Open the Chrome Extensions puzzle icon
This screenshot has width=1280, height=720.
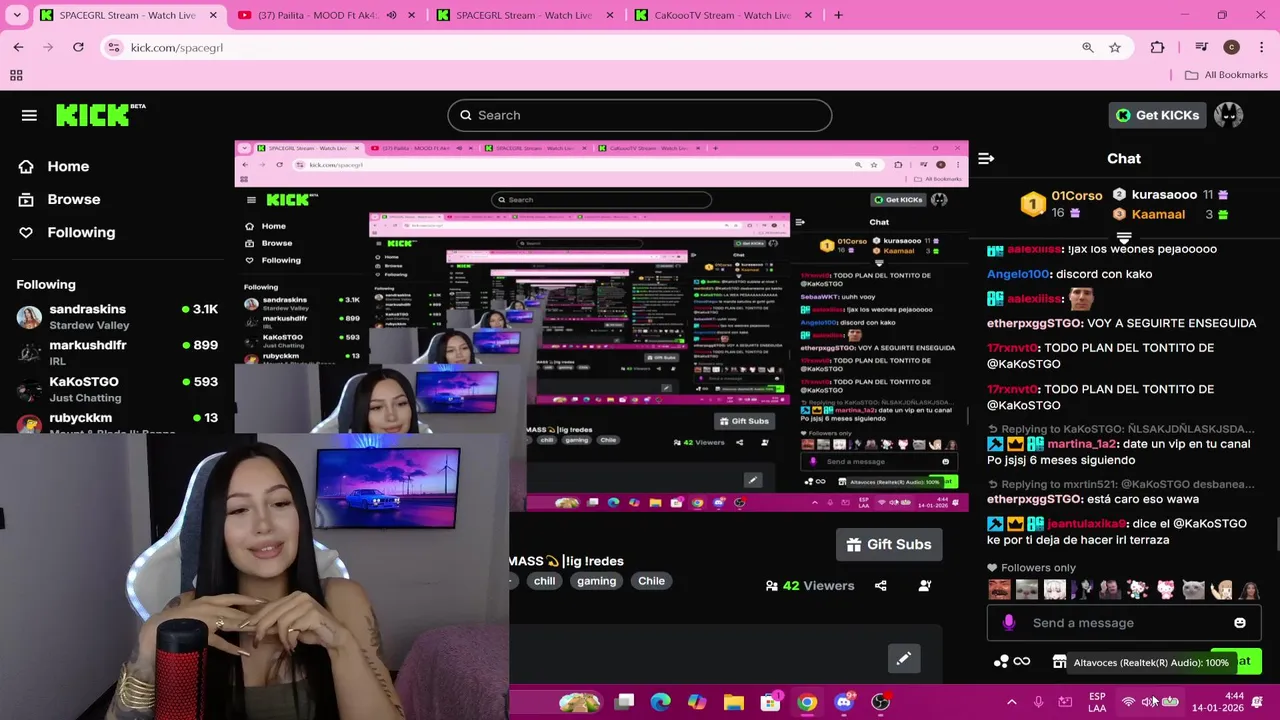coord(1157,47)
